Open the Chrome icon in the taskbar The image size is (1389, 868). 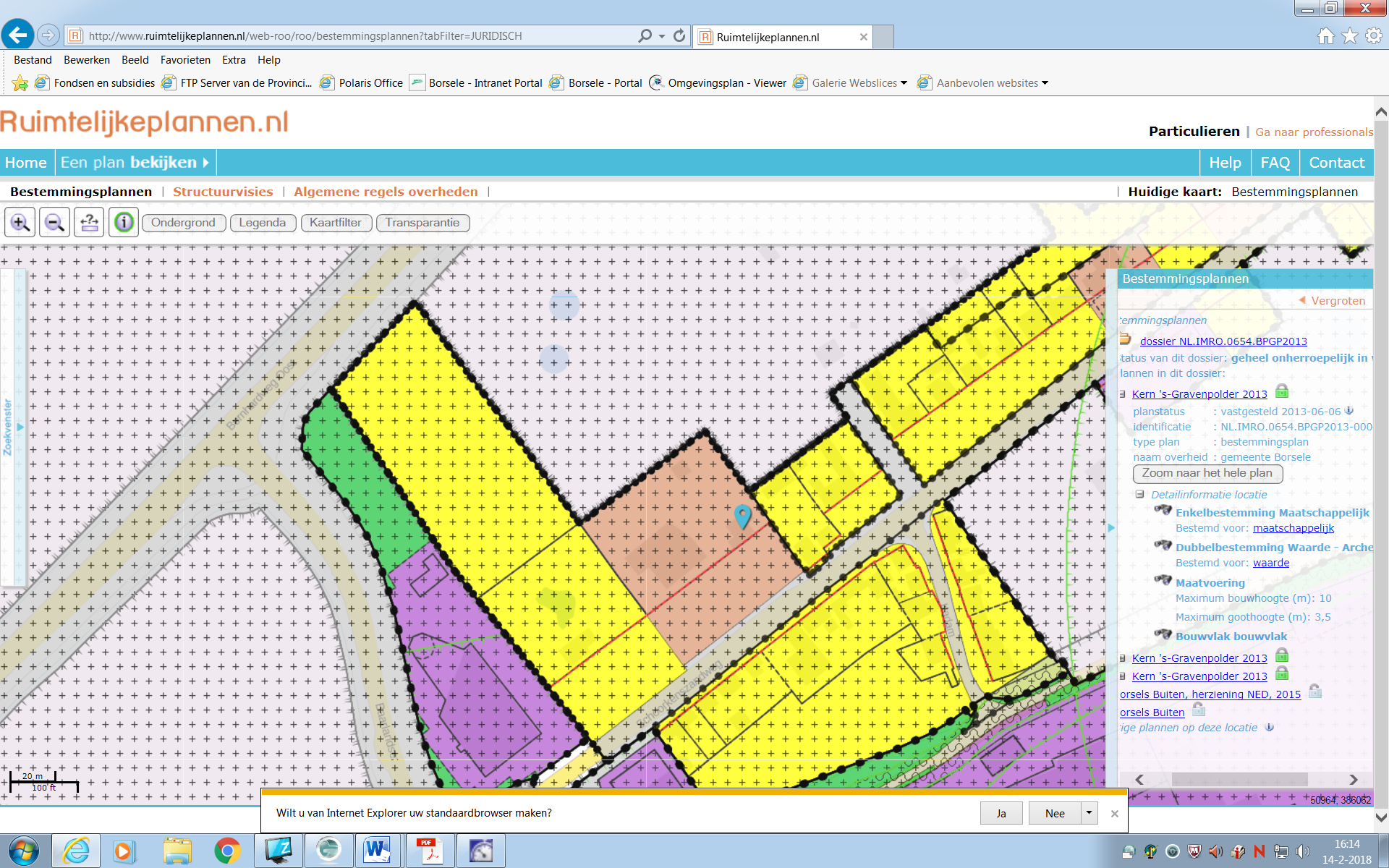coord(227,851)
